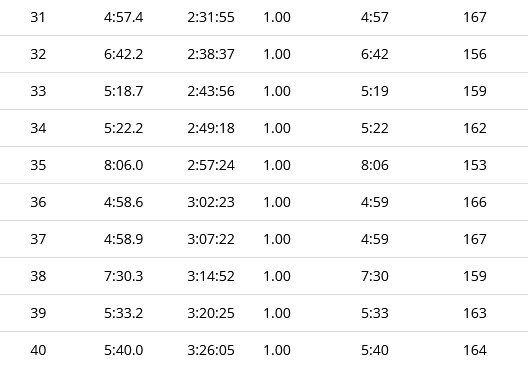Select cumulative time 2:43:56
The image size is (528, 368).
[211, 91]
